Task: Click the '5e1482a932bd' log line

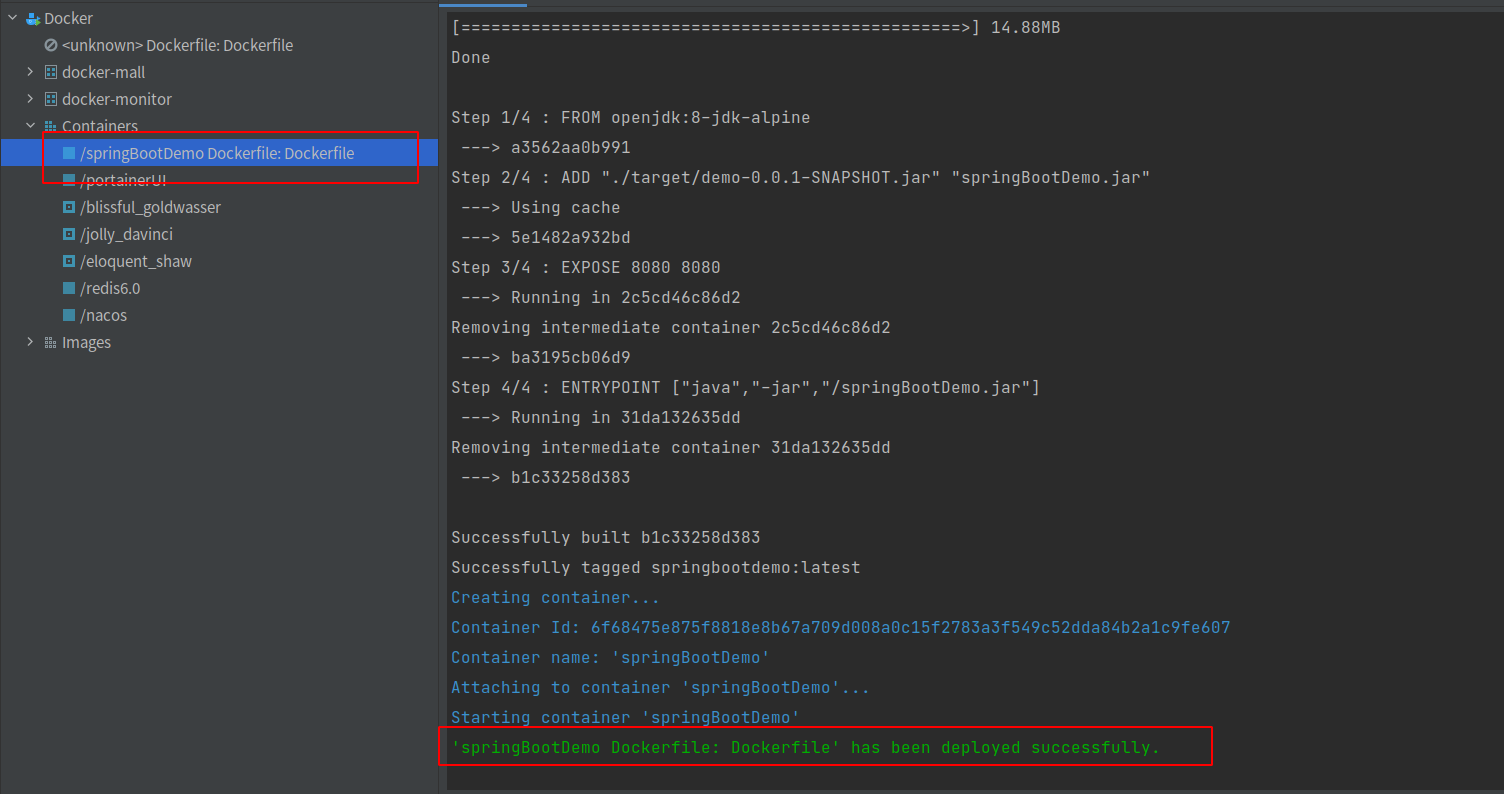Action: pyautogui.click(x=545, y=238)
